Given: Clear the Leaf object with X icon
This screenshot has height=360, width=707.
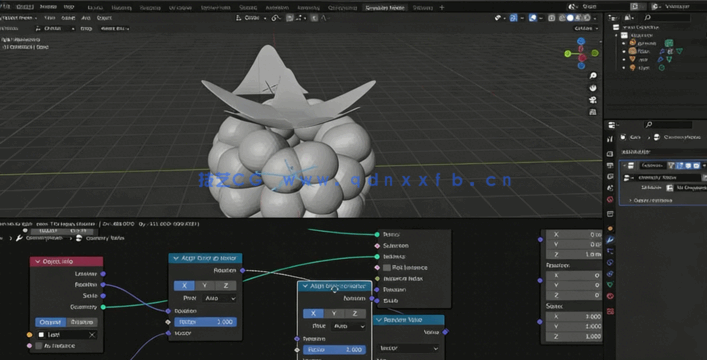Looking at the screenshot, I should (92, 335).
